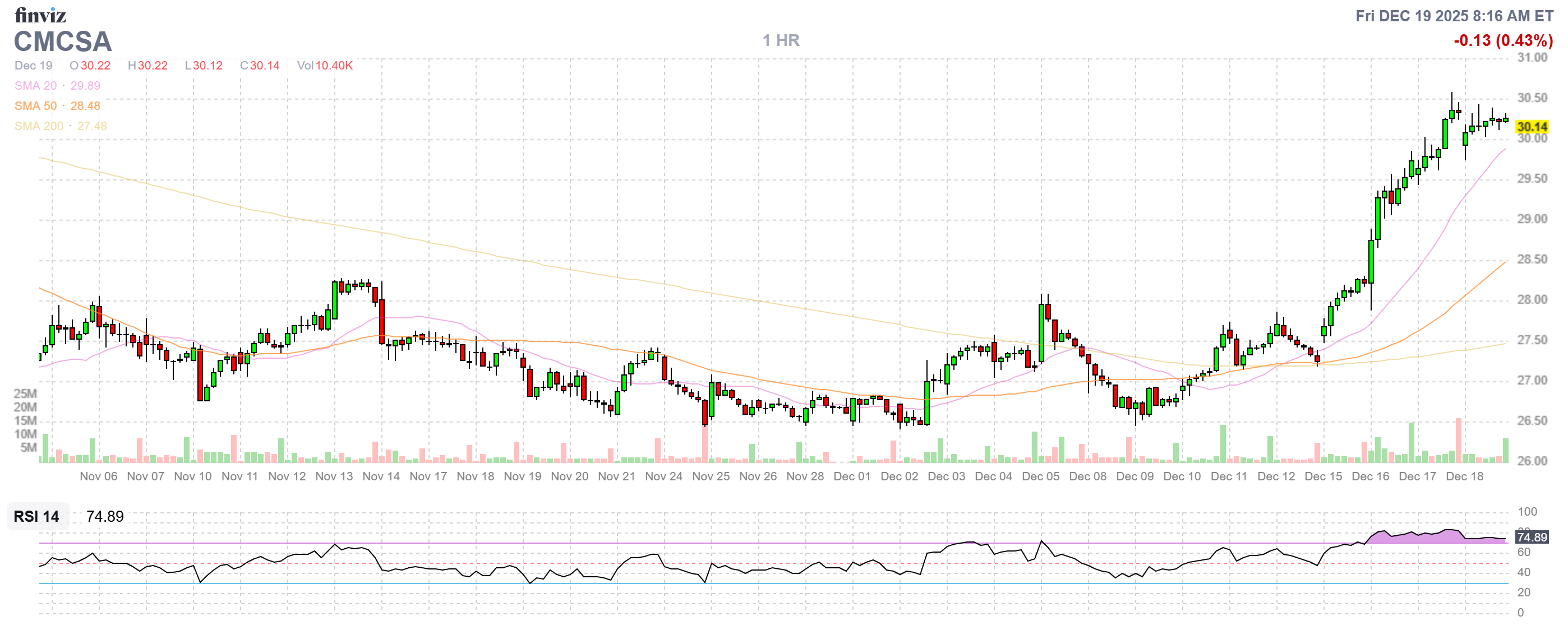Image resolution: width=1568 pixels, height=630 pixels.
Task: Click the SMA 20 indicator label
Action: (35, 86)
